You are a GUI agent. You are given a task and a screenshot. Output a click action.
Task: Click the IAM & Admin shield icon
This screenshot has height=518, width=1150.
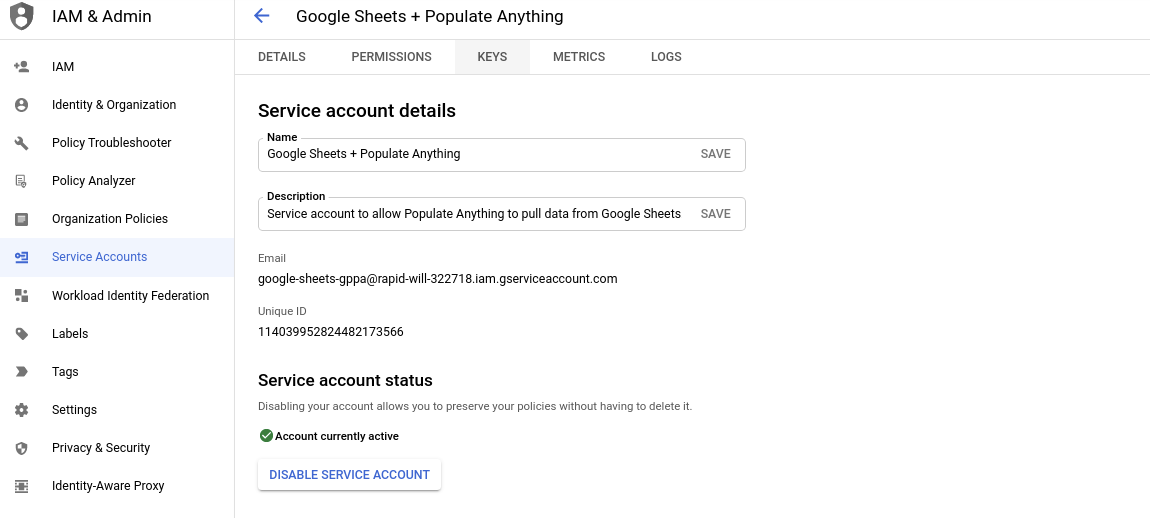point(22,16)
